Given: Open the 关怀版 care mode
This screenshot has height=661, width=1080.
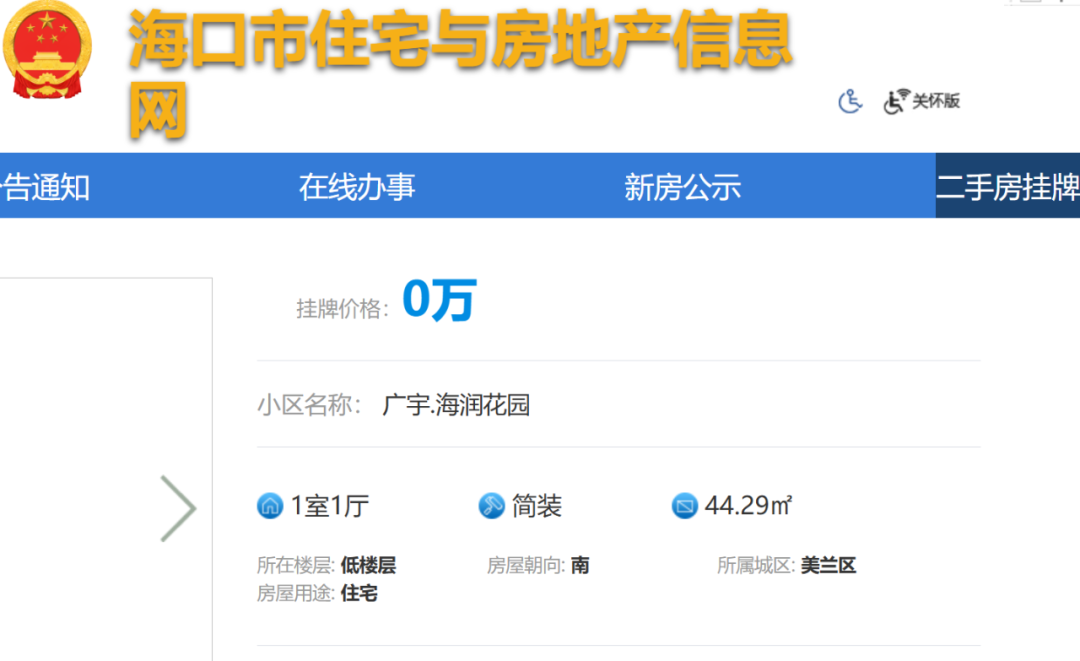Looking at the screenshot, I should [x=923, y=101].
